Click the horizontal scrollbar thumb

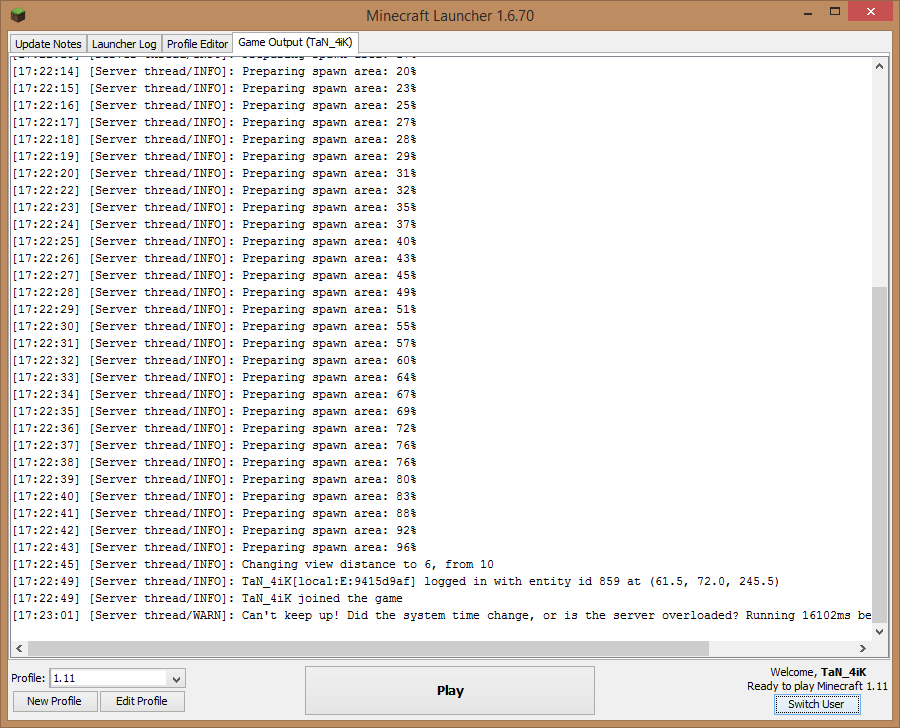368,648
